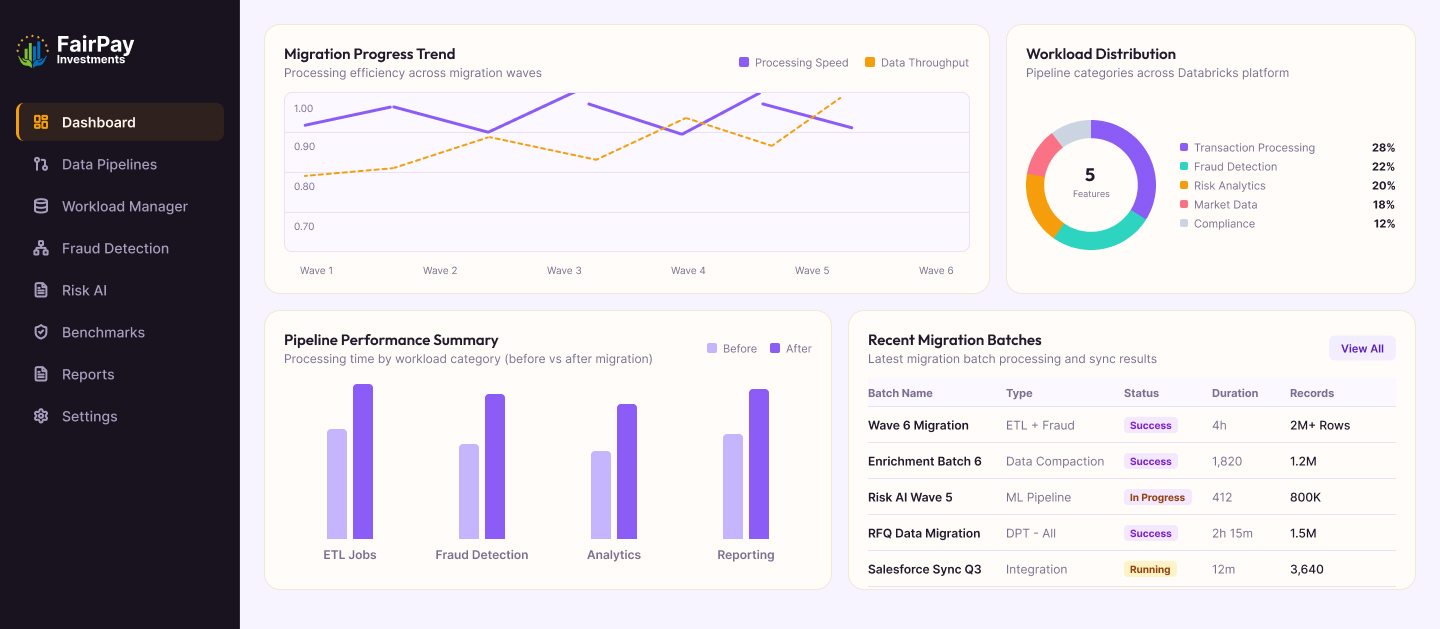1440x629 pixels.
Task: Click the Running status badge
Action: click(x=1150, y=569)
